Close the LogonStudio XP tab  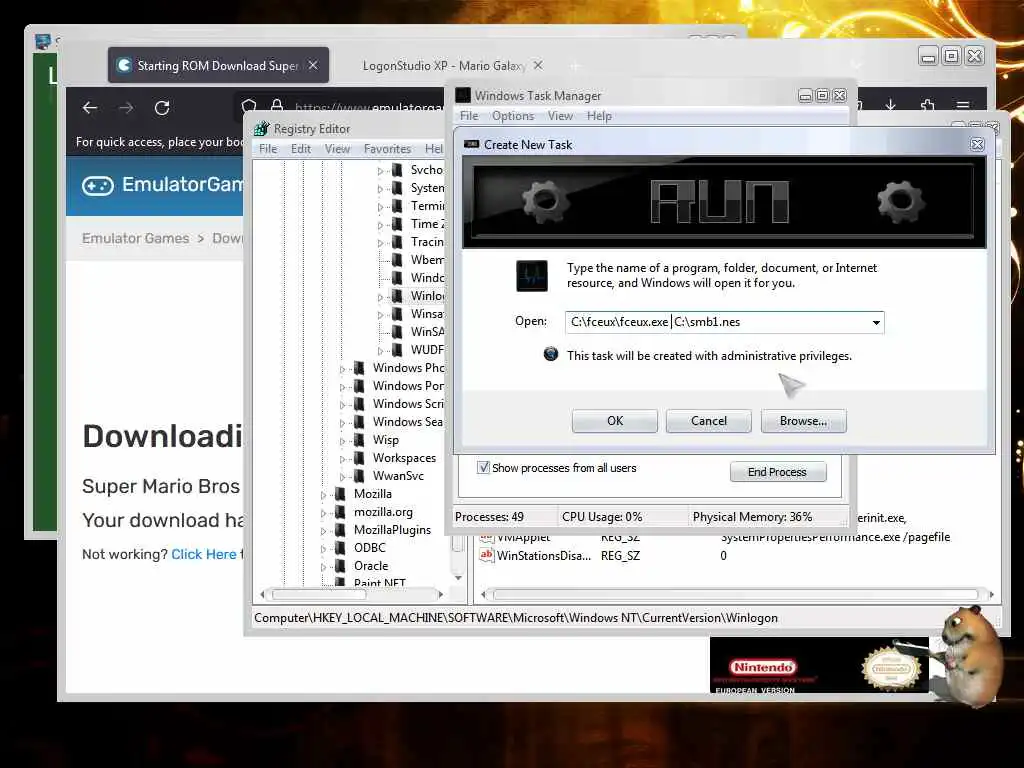point(538,65)
